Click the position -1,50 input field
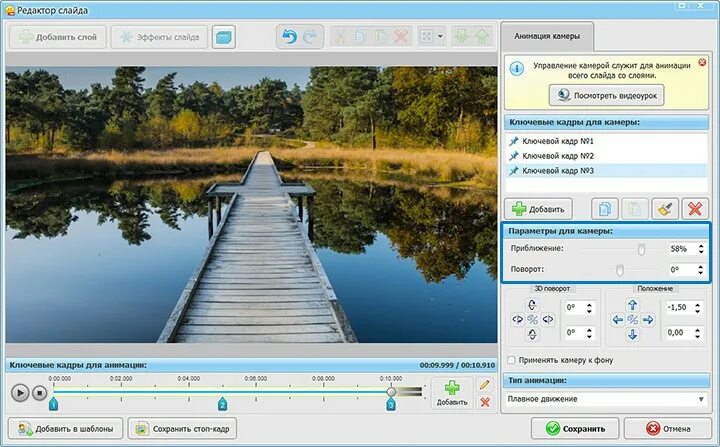This screenshot has width=720, height=447. point(679,307)
